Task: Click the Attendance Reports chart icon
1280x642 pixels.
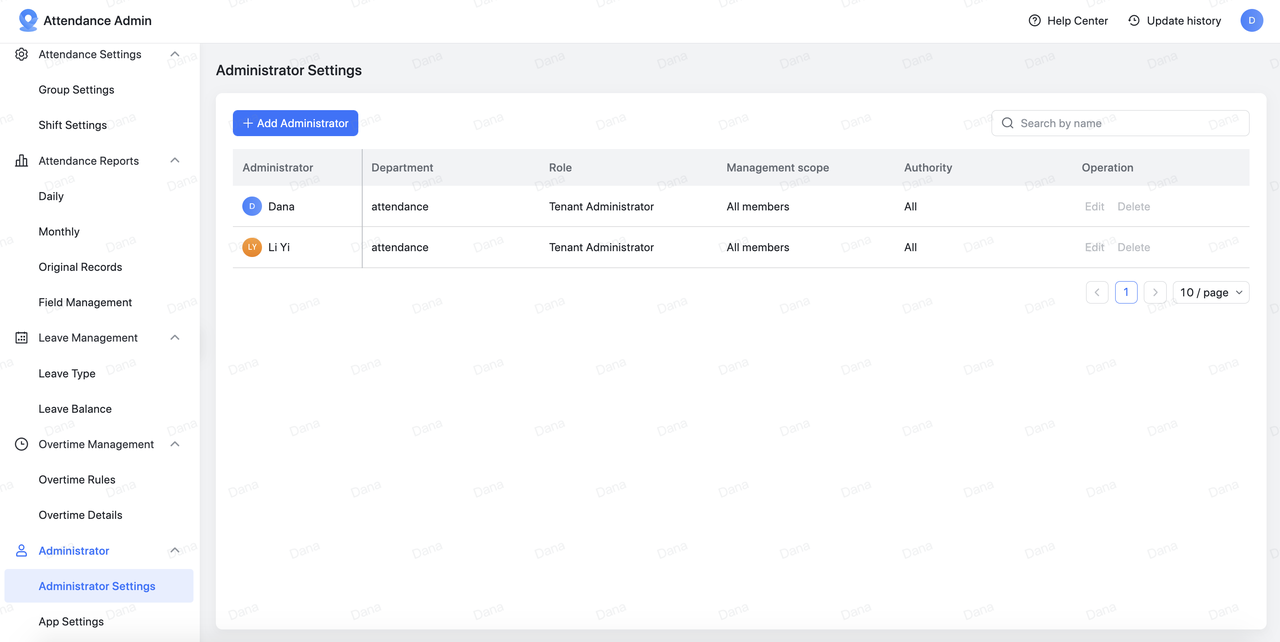Action: tap(21, 161)
